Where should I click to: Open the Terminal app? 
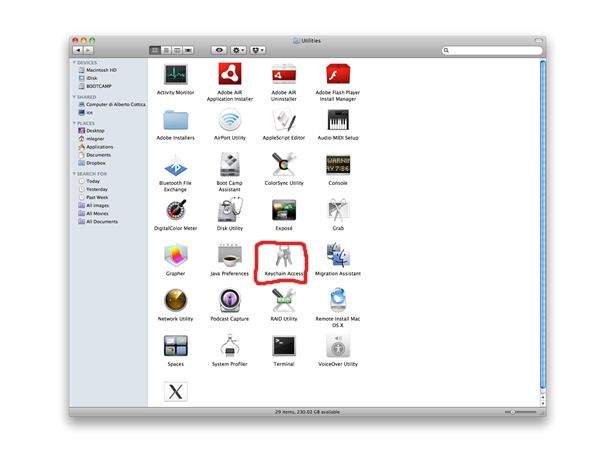click(x=284, y=346)
